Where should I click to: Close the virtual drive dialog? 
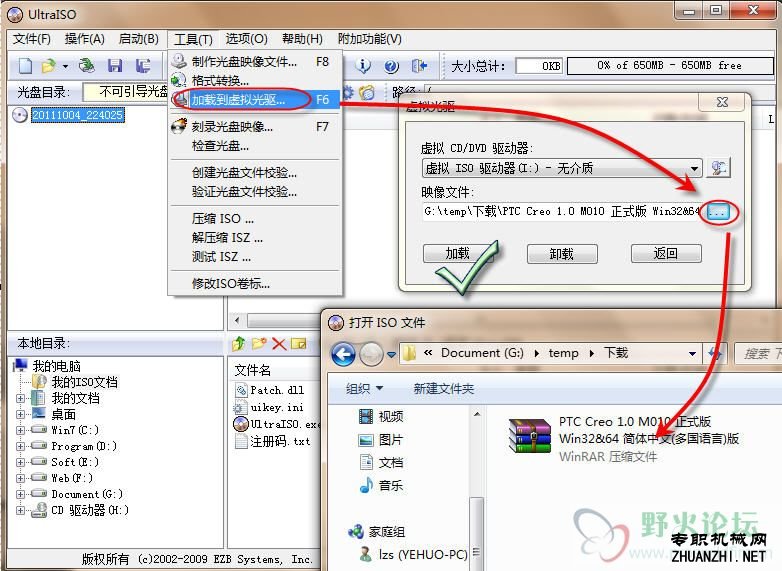(722, 102)
